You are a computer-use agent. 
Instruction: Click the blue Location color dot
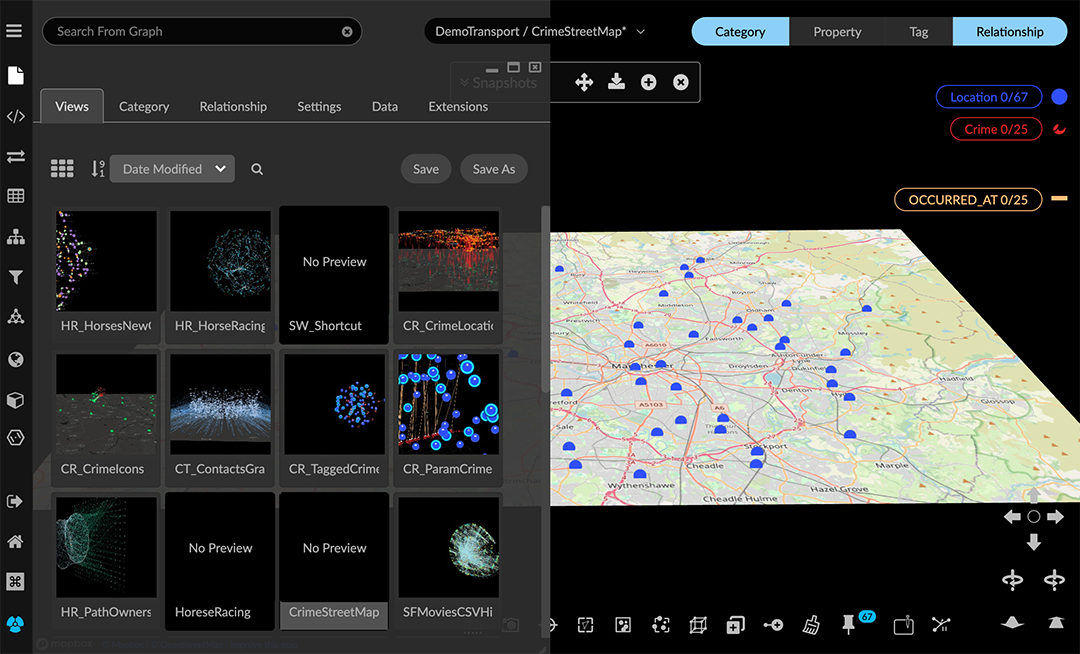1059,97
